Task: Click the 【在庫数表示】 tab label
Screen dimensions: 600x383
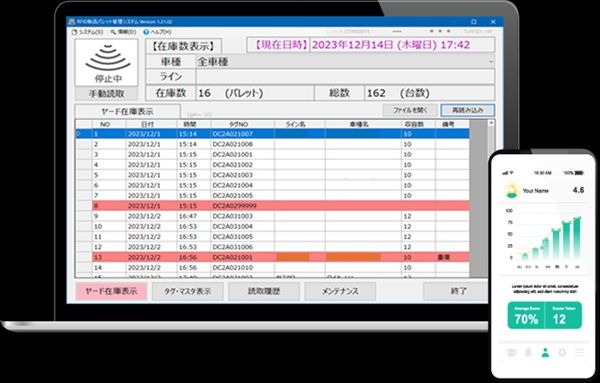Action: click(183, 46)
